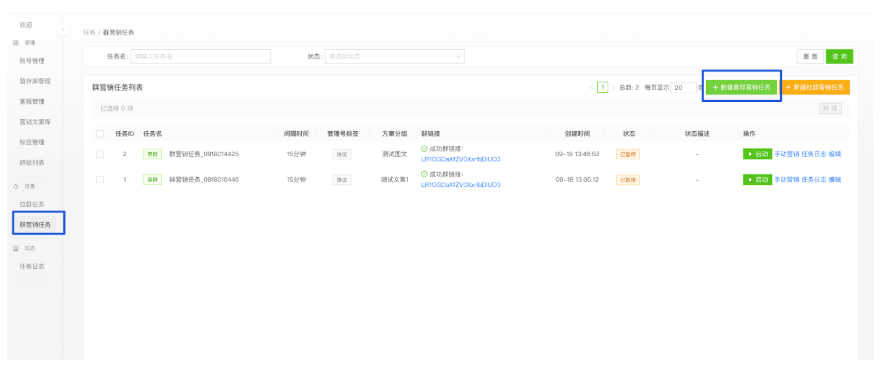Click 任务日志 link for task ID 2
This screenshot has height=376, width=894.
[x=814, y=154]
